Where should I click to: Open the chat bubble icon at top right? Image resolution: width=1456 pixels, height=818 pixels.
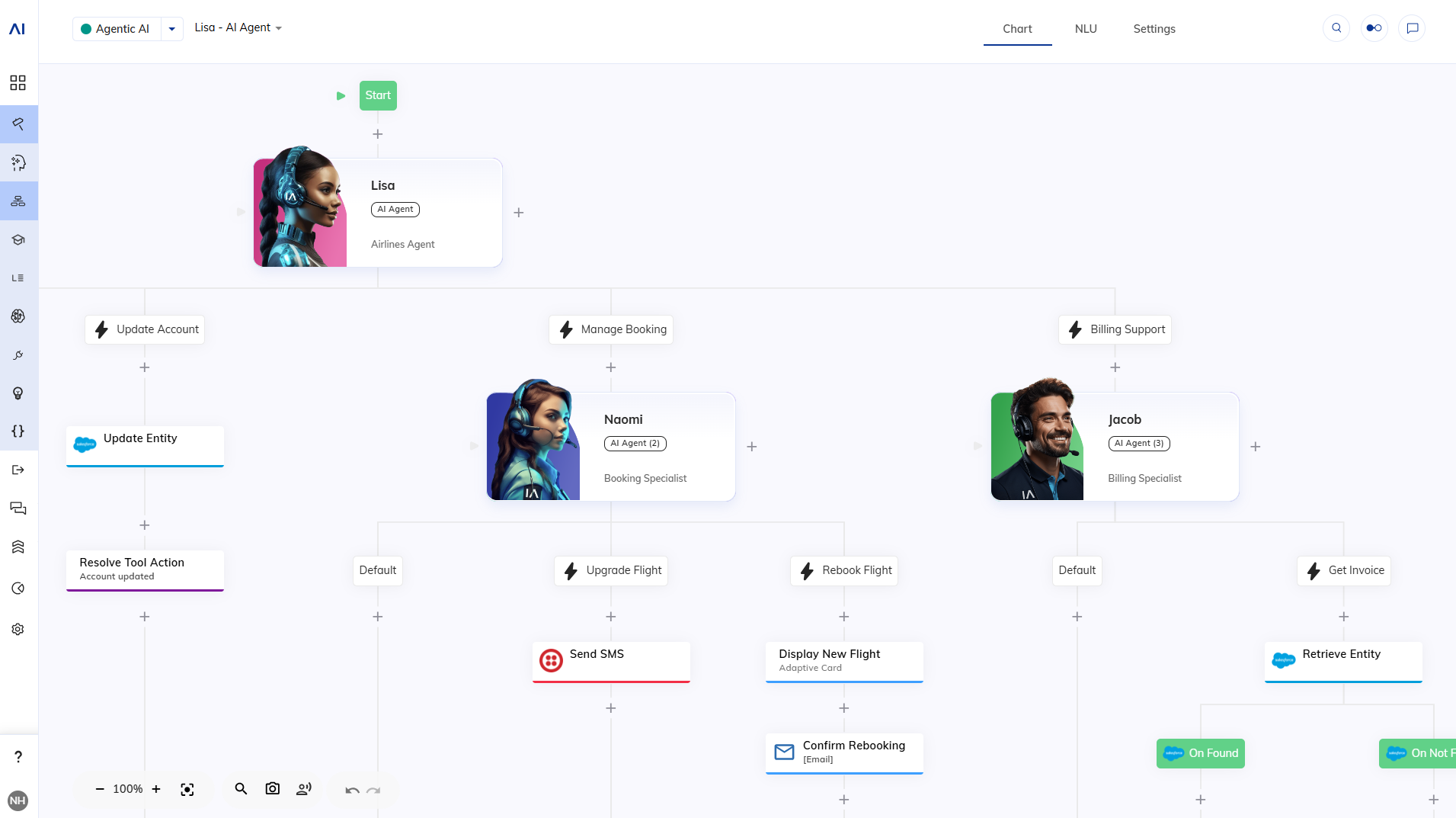click(1413, 27)
